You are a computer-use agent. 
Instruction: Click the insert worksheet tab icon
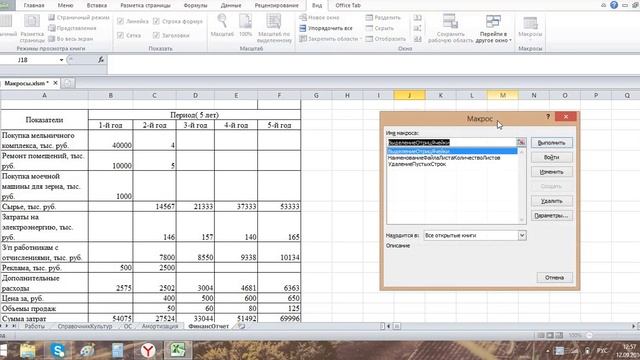click(241, 326)
